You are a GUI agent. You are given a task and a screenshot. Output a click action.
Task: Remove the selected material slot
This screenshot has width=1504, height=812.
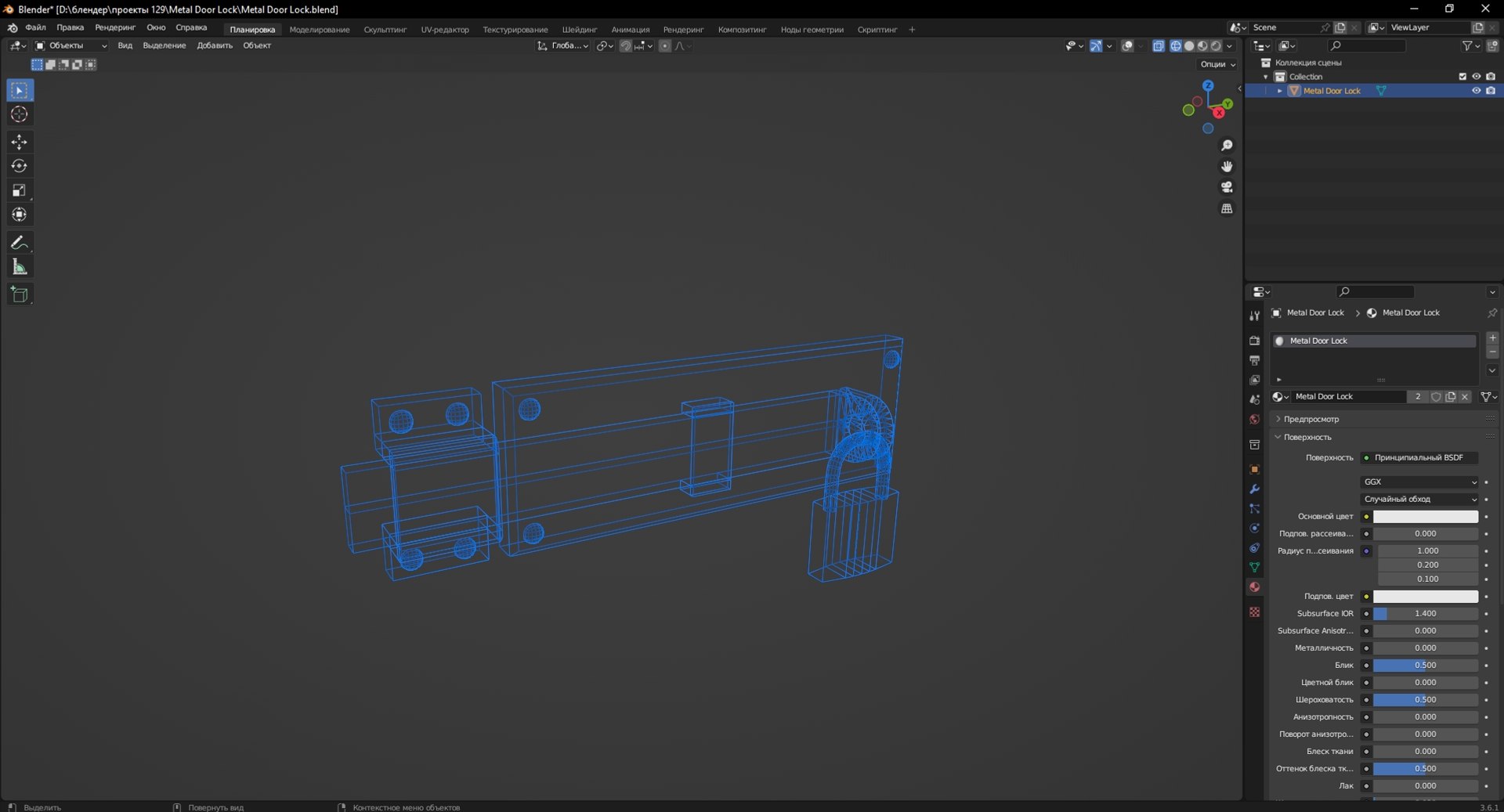1492,352
